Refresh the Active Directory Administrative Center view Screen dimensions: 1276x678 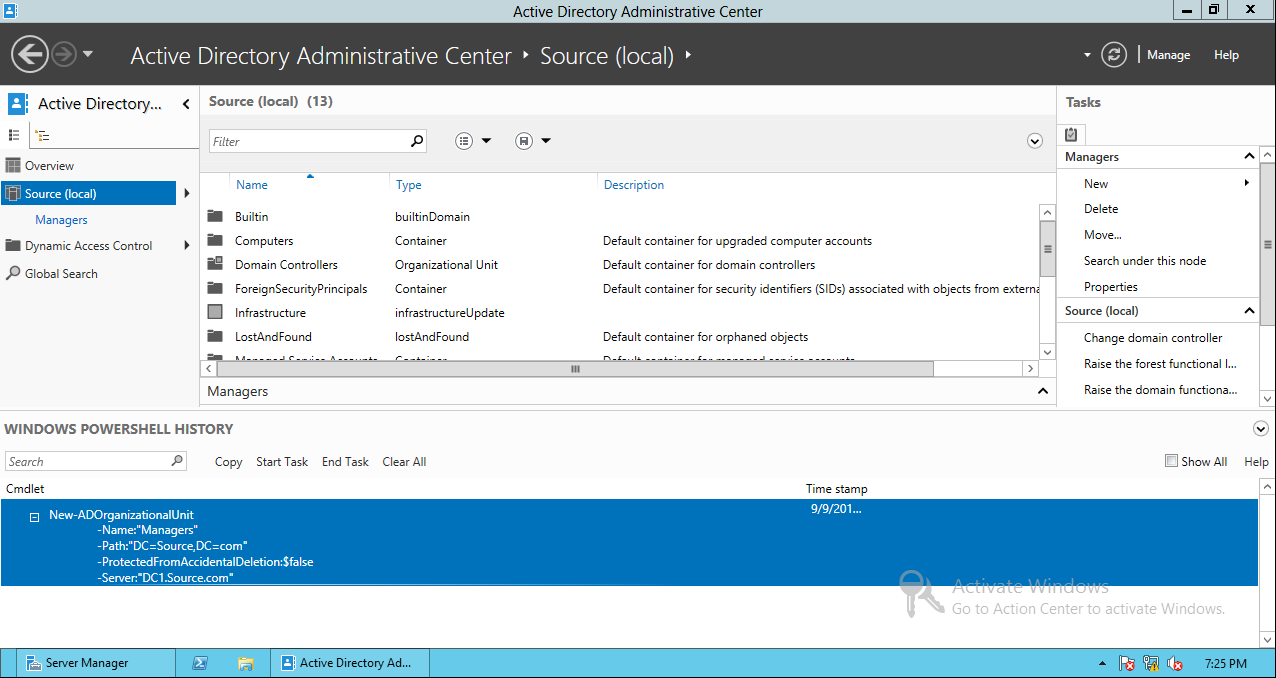(x=1113, y=55)
